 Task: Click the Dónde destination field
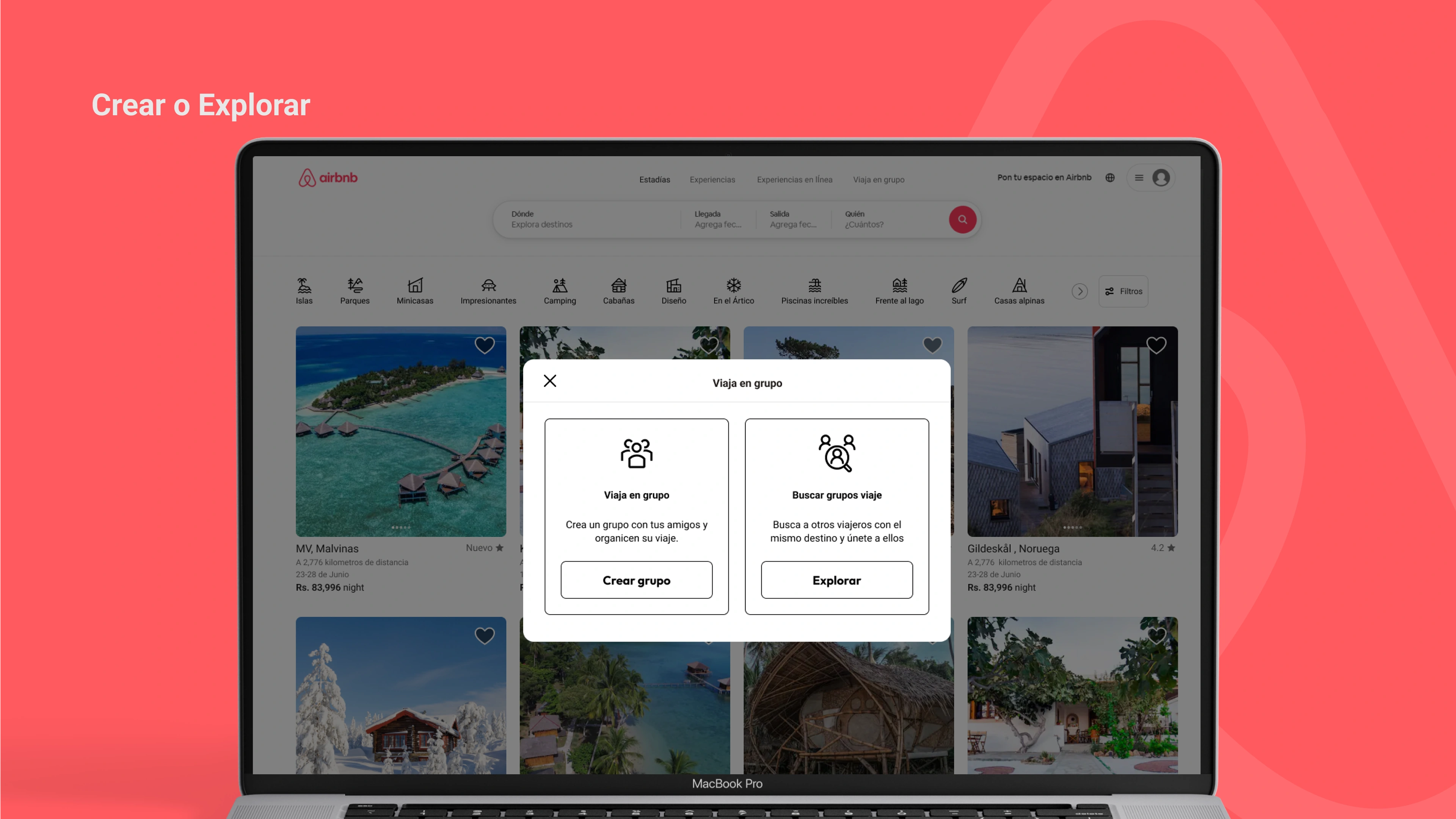[x=588, y=220]
